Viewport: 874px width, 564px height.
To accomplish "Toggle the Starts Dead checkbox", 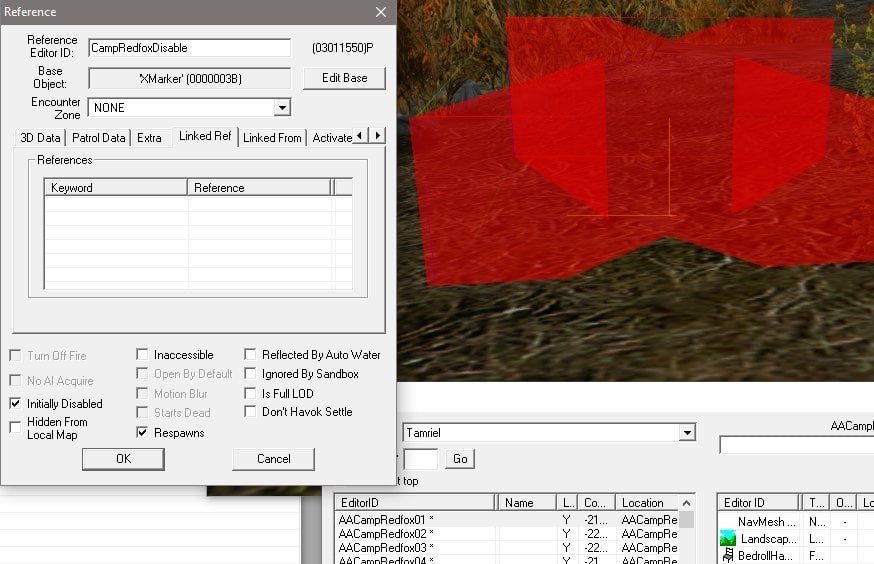I will pos(142,412).
